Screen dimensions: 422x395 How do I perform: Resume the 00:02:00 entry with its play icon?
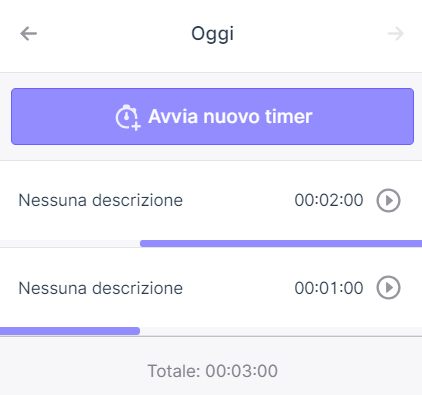click(x=388, y=200)
